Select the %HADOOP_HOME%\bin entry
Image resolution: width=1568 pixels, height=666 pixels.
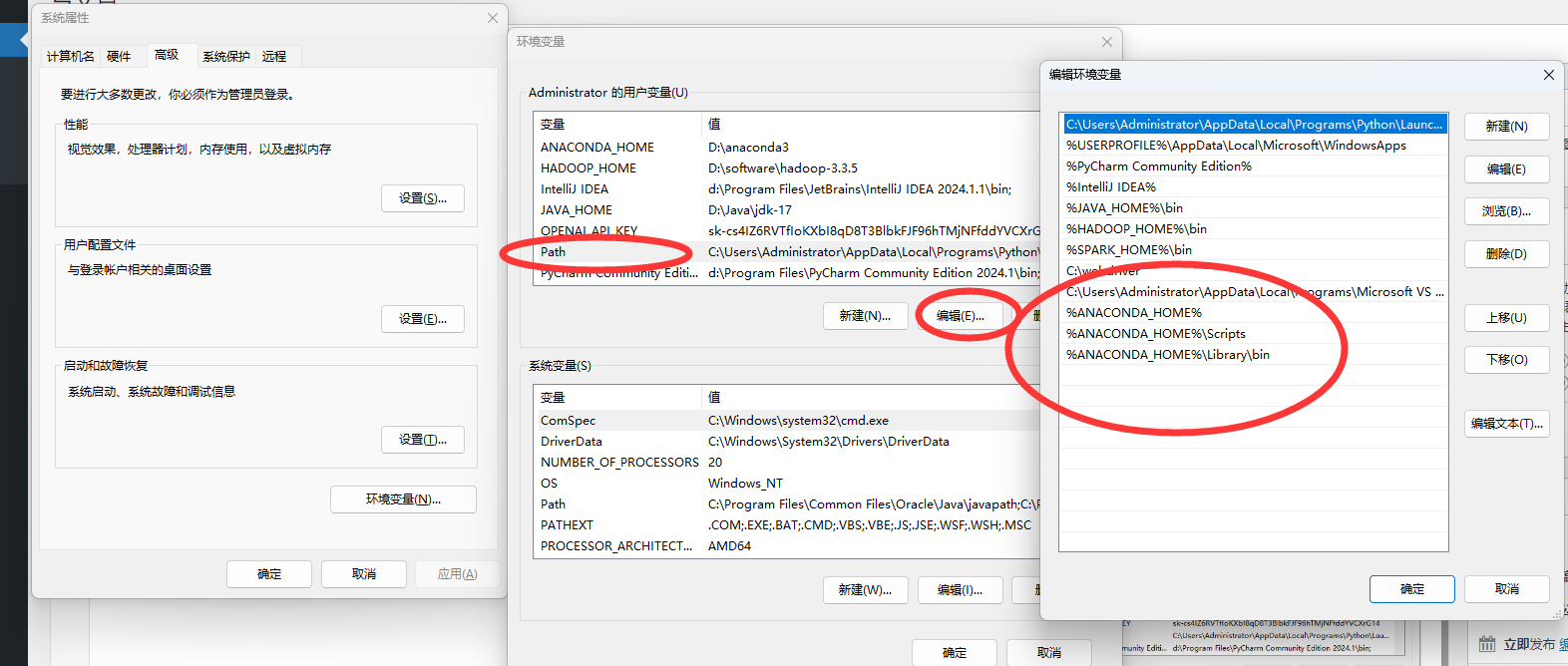(x=1254, y=229)
